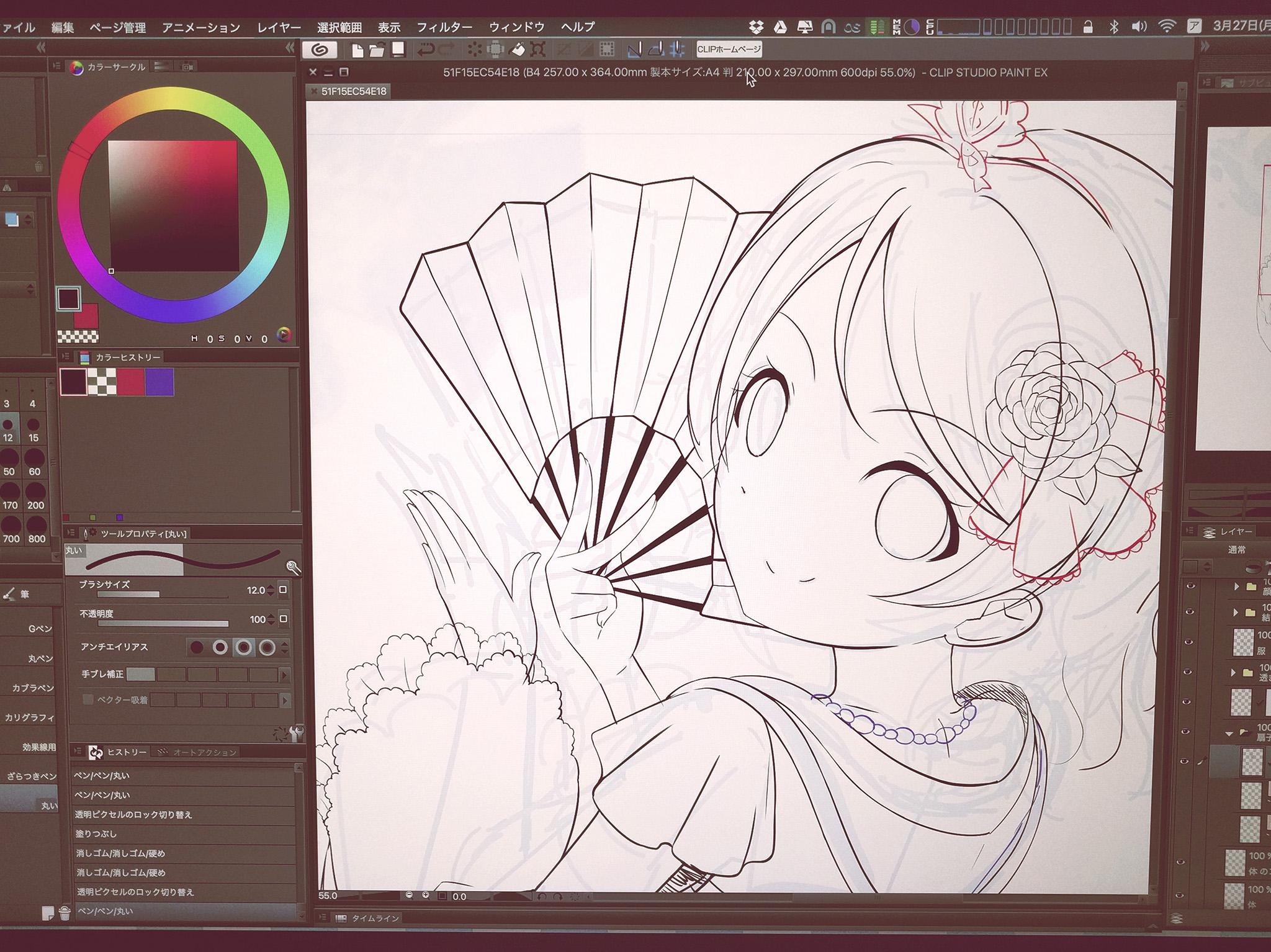This screenshot has height=952, width=1271.
Task: Click the transparent color checkered swatch below color wheel
Action: coord(78,337)
